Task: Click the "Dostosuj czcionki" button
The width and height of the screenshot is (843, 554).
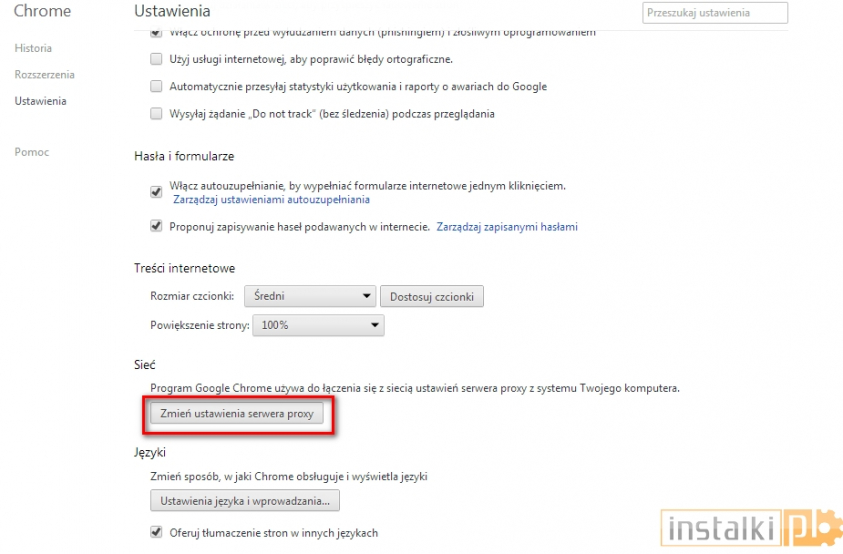Action: (432, 296)
